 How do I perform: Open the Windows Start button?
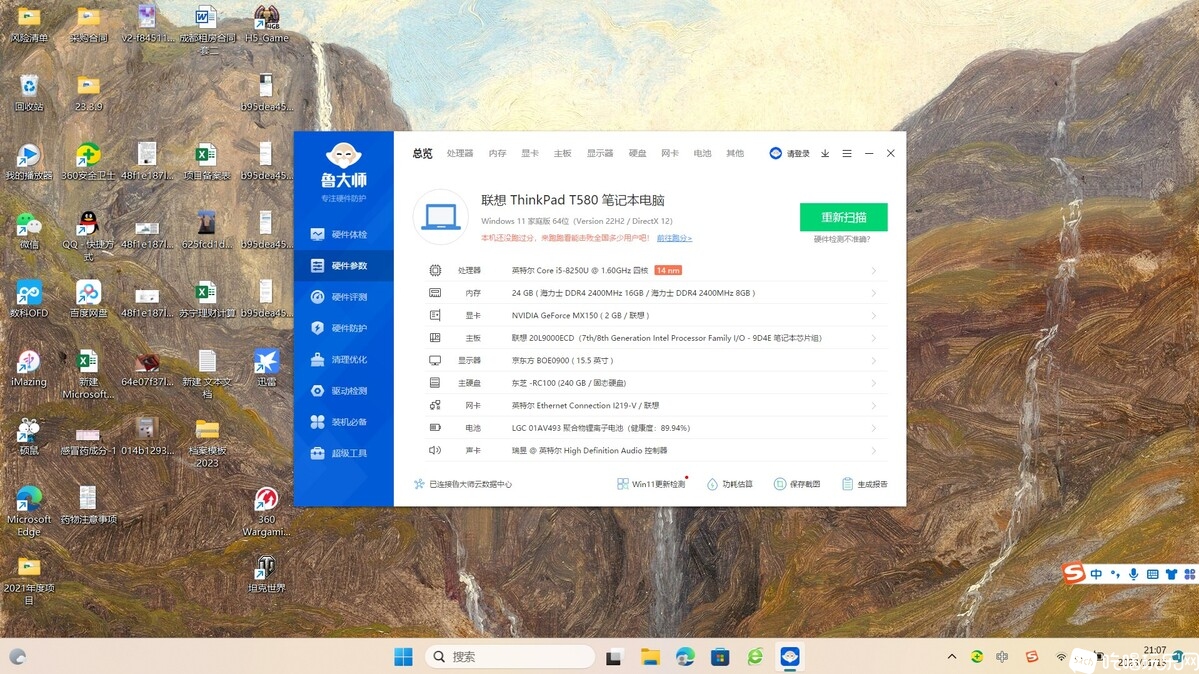tap(403, 656)
